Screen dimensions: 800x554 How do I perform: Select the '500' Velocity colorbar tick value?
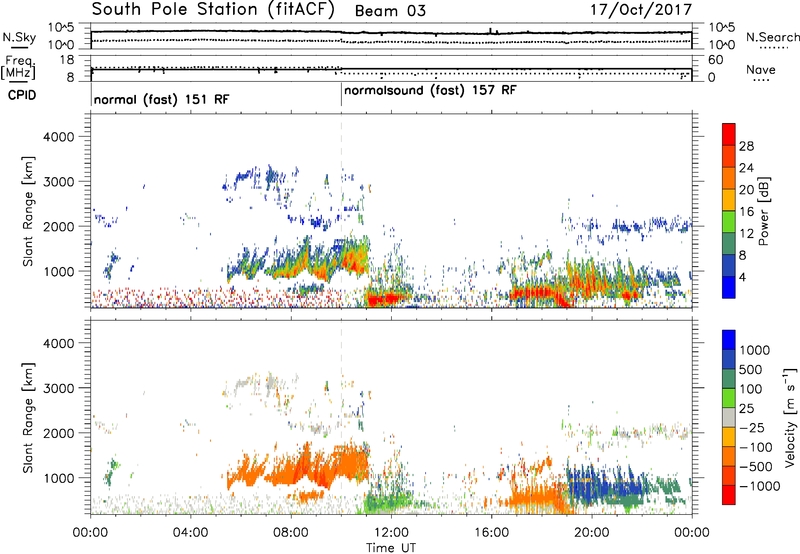pyautogui.click(x=751, y=370)
